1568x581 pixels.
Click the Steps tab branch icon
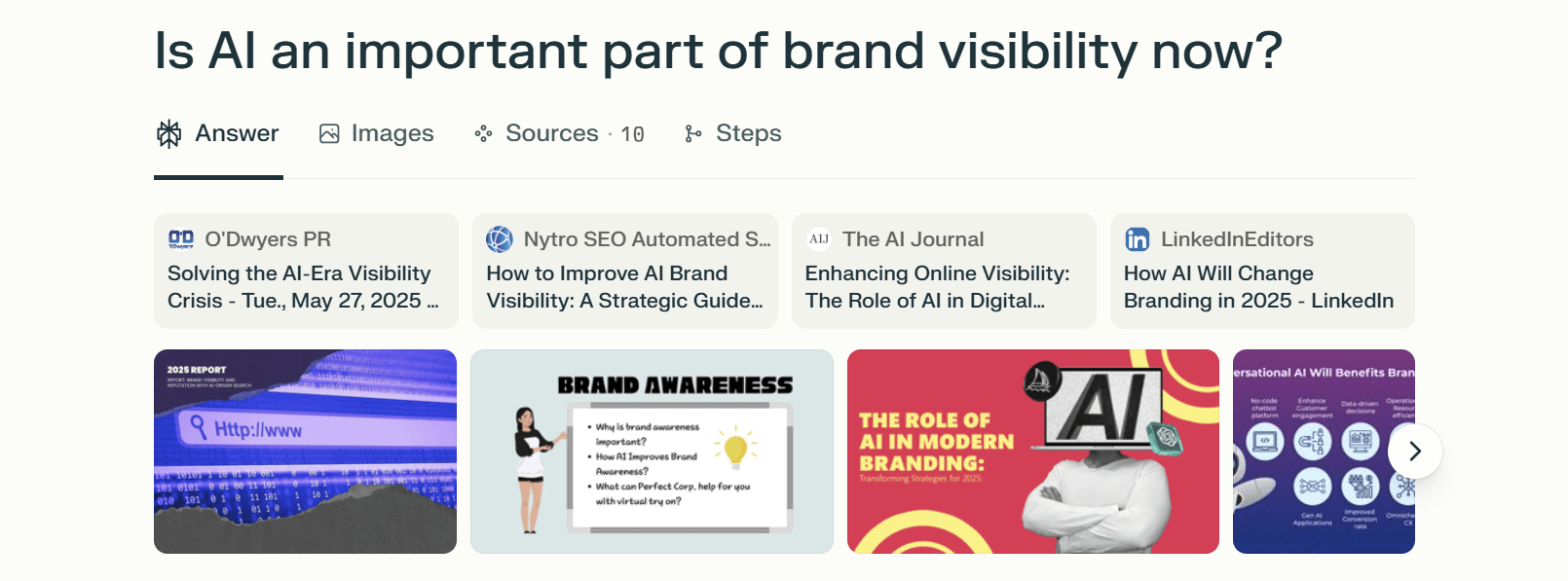pos(692,133)
